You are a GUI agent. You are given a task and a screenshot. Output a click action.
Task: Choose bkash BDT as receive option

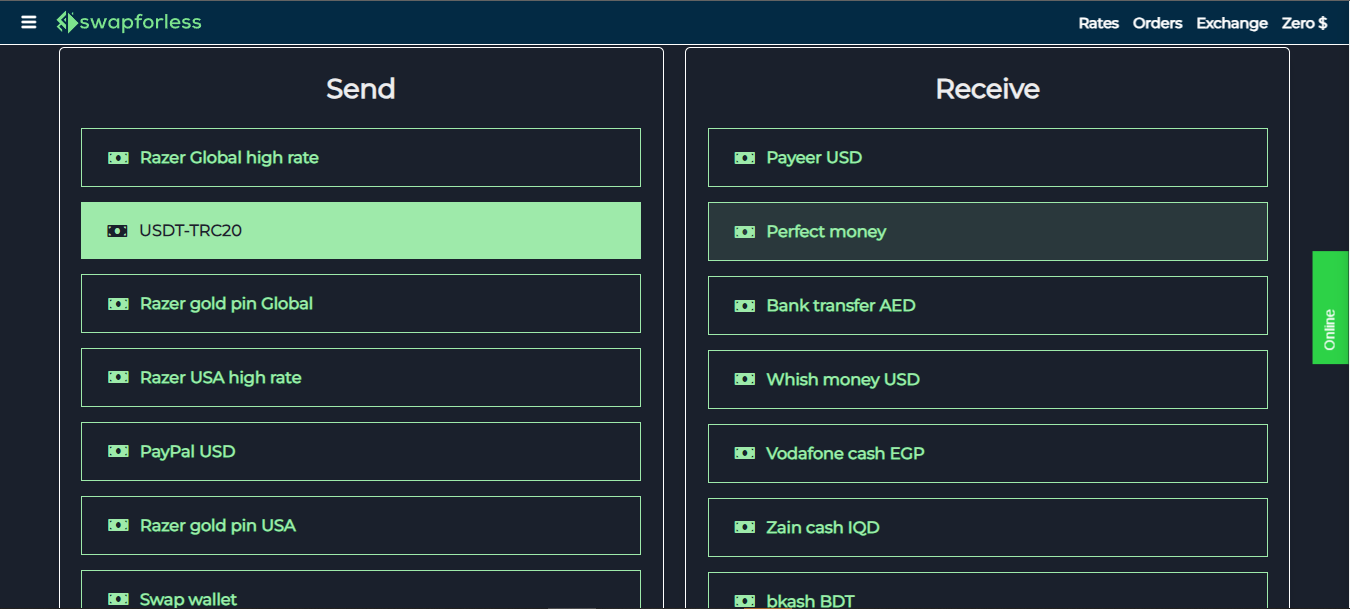click(x=987, y=597)
